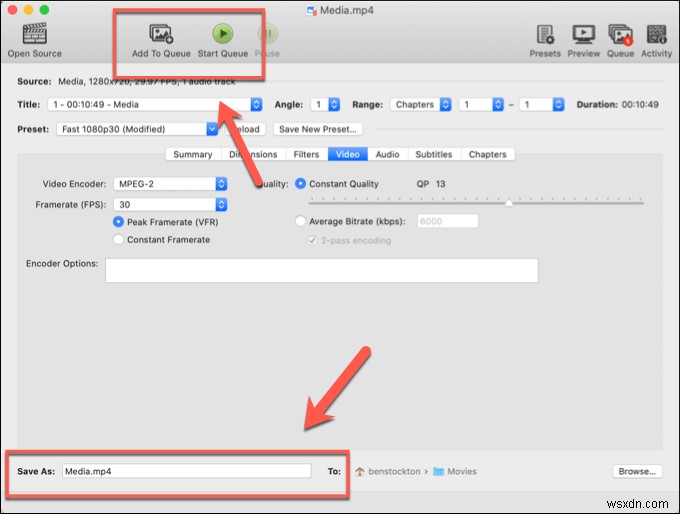Viewport: 680px width, 514px height.
Task: Click the Add To Queue icon
Action: point(161,34)
